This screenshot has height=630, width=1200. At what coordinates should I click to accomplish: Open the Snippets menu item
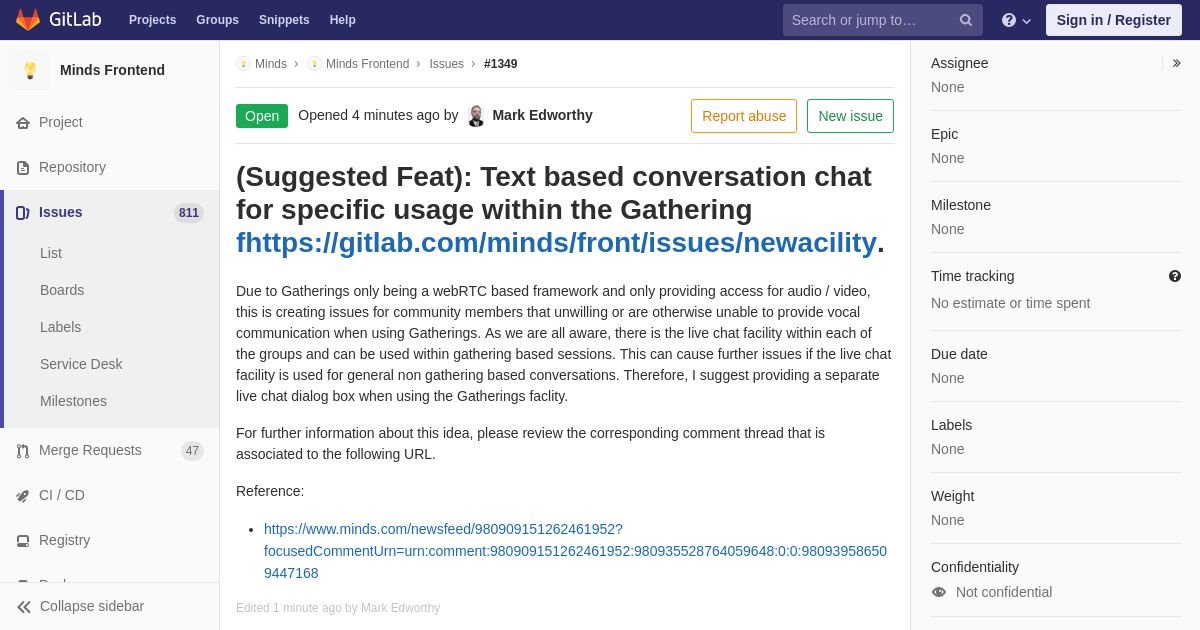tap(284, 20)
